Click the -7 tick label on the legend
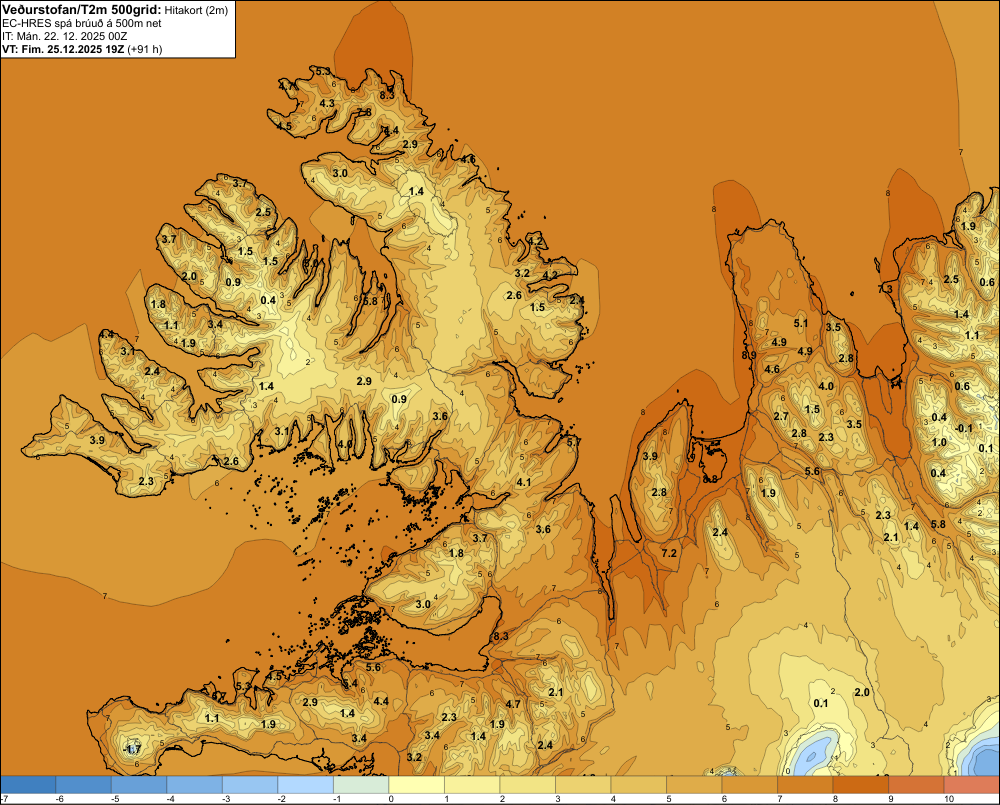The width and height of the screenshot is (1000, 805). pos(4,799)
